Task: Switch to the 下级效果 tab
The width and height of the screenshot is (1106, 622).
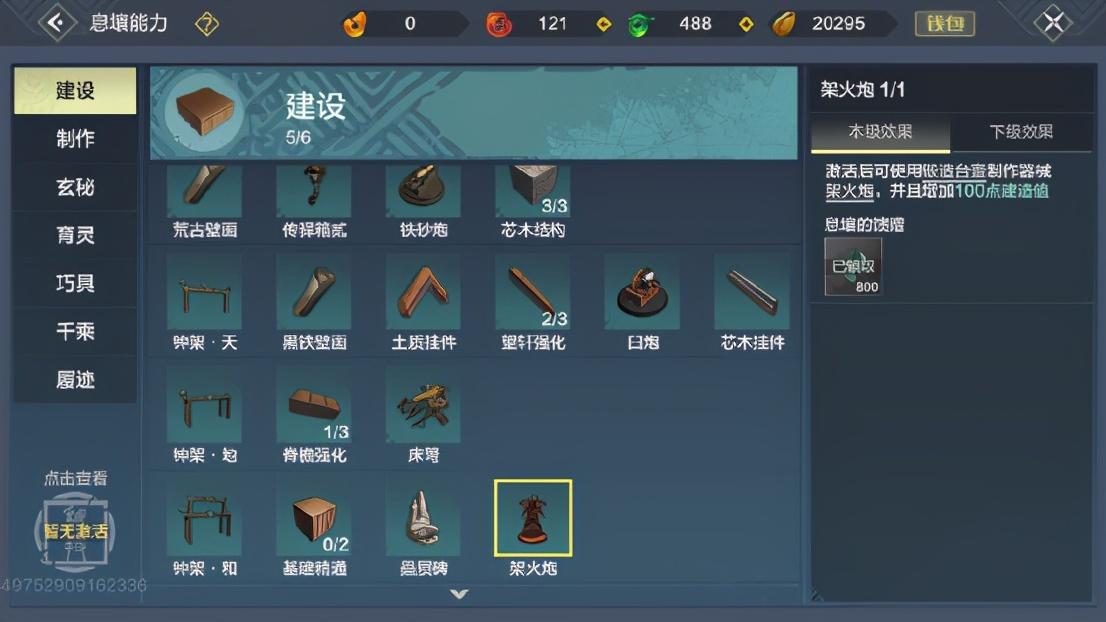Action: click(x=1021, y=132)
